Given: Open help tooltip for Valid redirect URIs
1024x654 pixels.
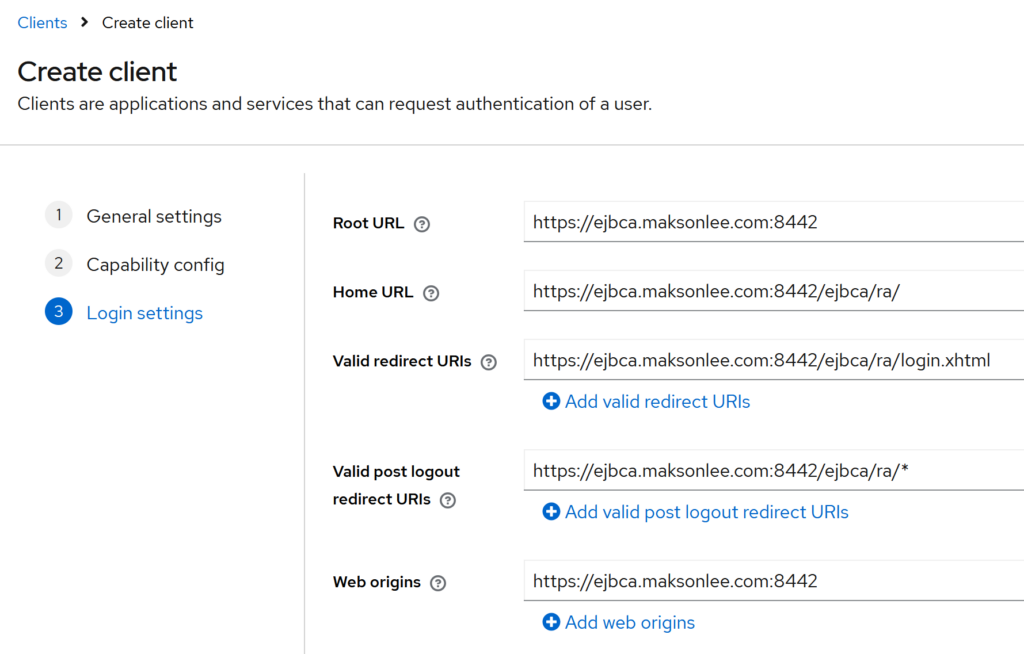Looking at the screenshot, I should tap(489, 362).
